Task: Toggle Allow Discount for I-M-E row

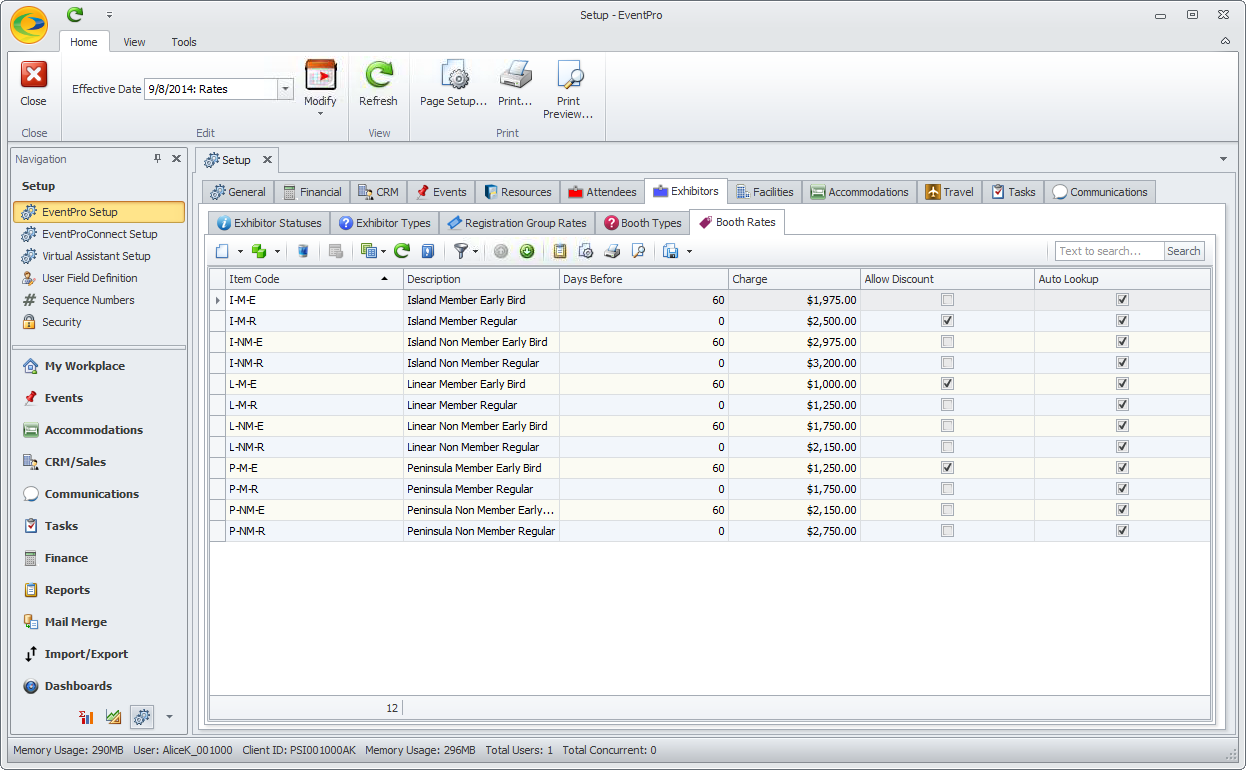Action: click(x=947, y=300)
